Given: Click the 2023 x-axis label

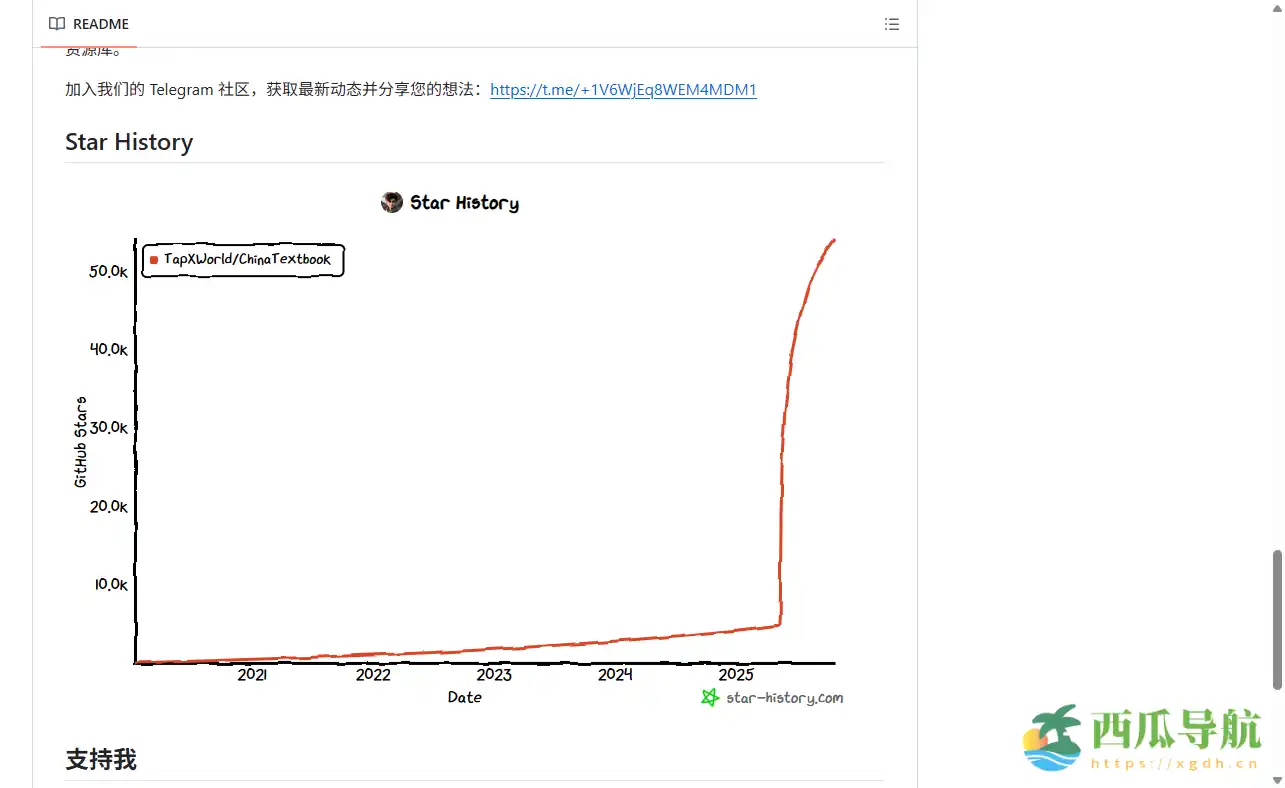Looking at the screenshot, I should click(x=494, y=675).
